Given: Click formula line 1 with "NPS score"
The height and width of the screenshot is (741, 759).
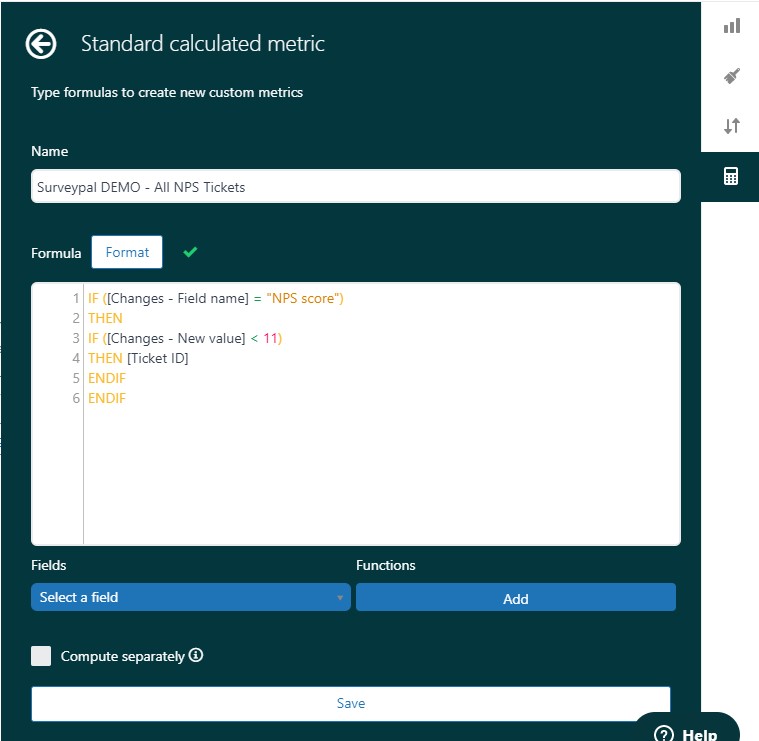Looking at the screenshot, I should pos(215,298).
